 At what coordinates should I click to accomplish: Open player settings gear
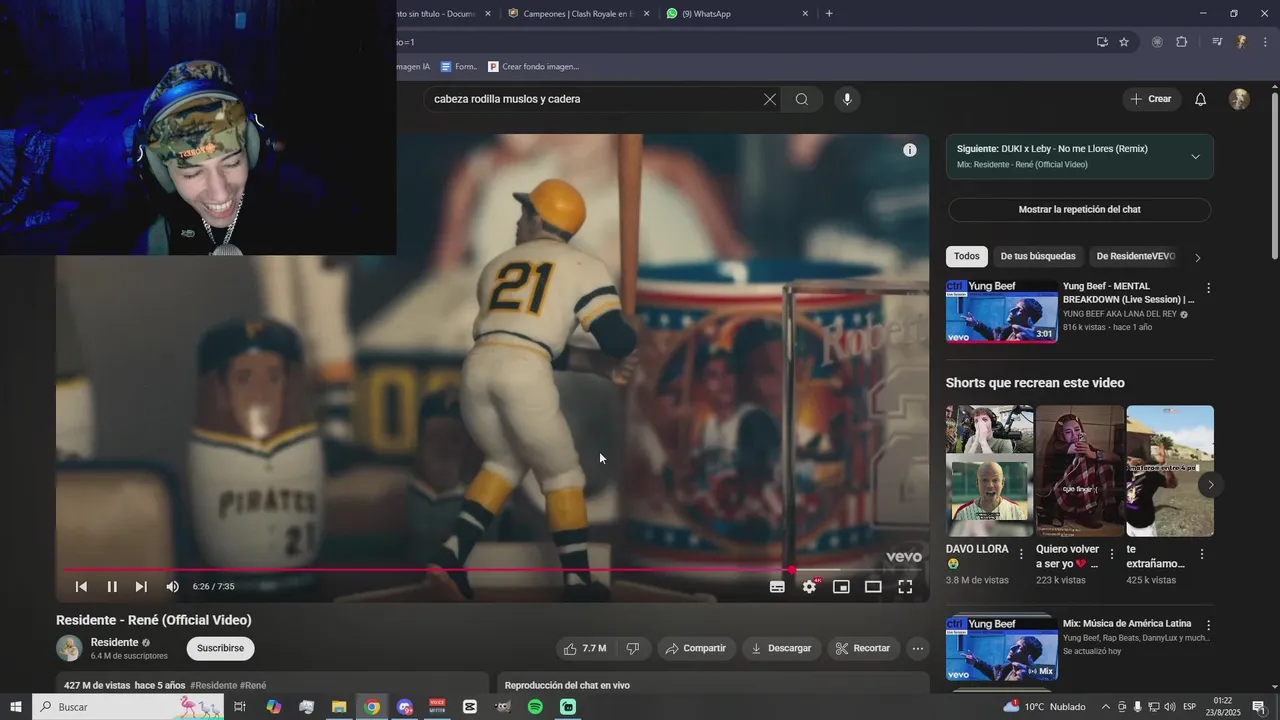[809, 587]
